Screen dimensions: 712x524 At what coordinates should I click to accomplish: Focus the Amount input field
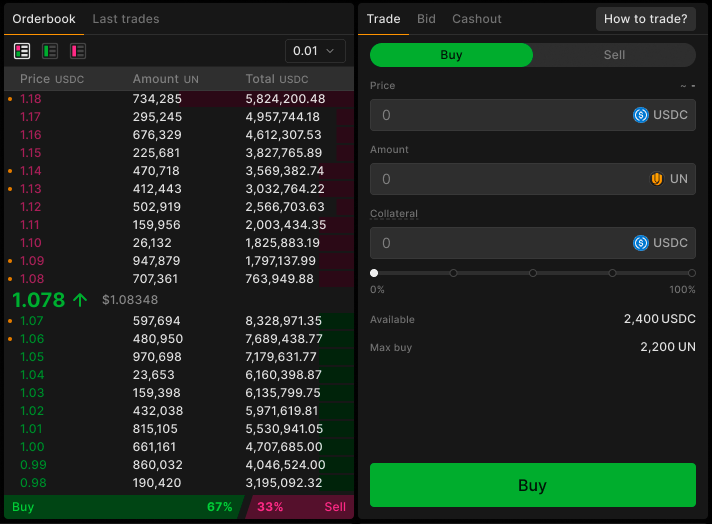click(x=500, y=179)
